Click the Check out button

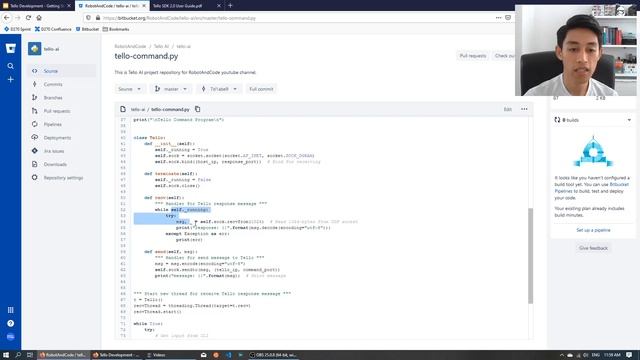504,56
